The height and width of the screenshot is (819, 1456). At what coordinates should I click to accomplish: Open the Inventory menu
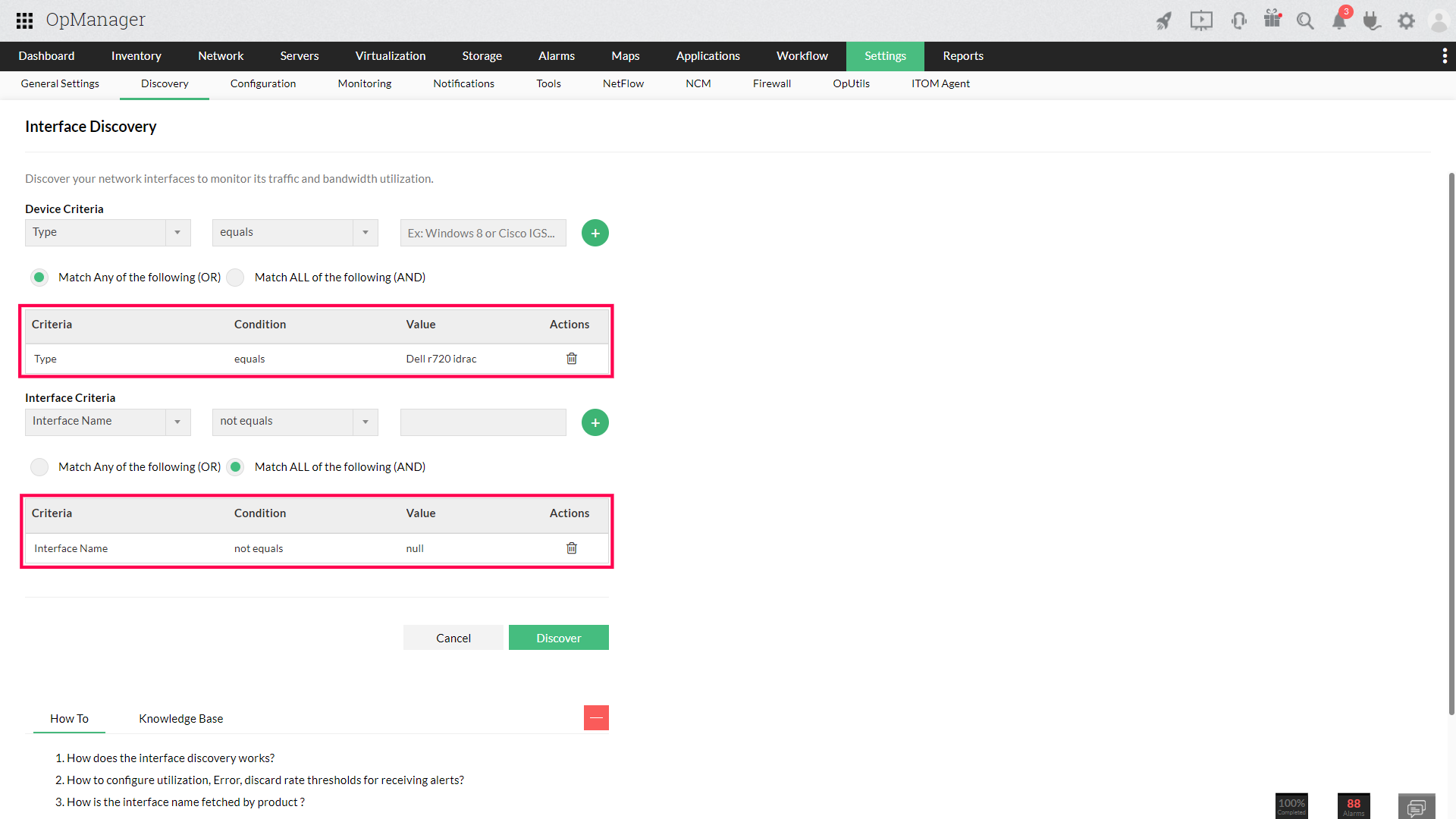[x=136, y=56]
